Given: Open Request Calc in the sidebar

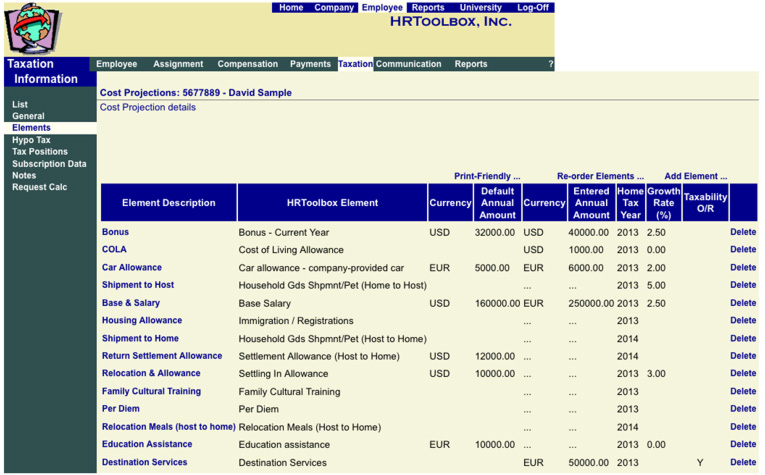Looking at the screenshot, I should 39,187.
